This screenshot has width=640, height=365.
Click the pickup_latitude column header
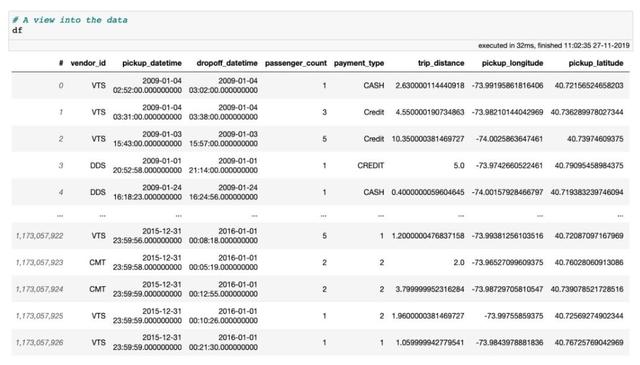coord(596,63)
